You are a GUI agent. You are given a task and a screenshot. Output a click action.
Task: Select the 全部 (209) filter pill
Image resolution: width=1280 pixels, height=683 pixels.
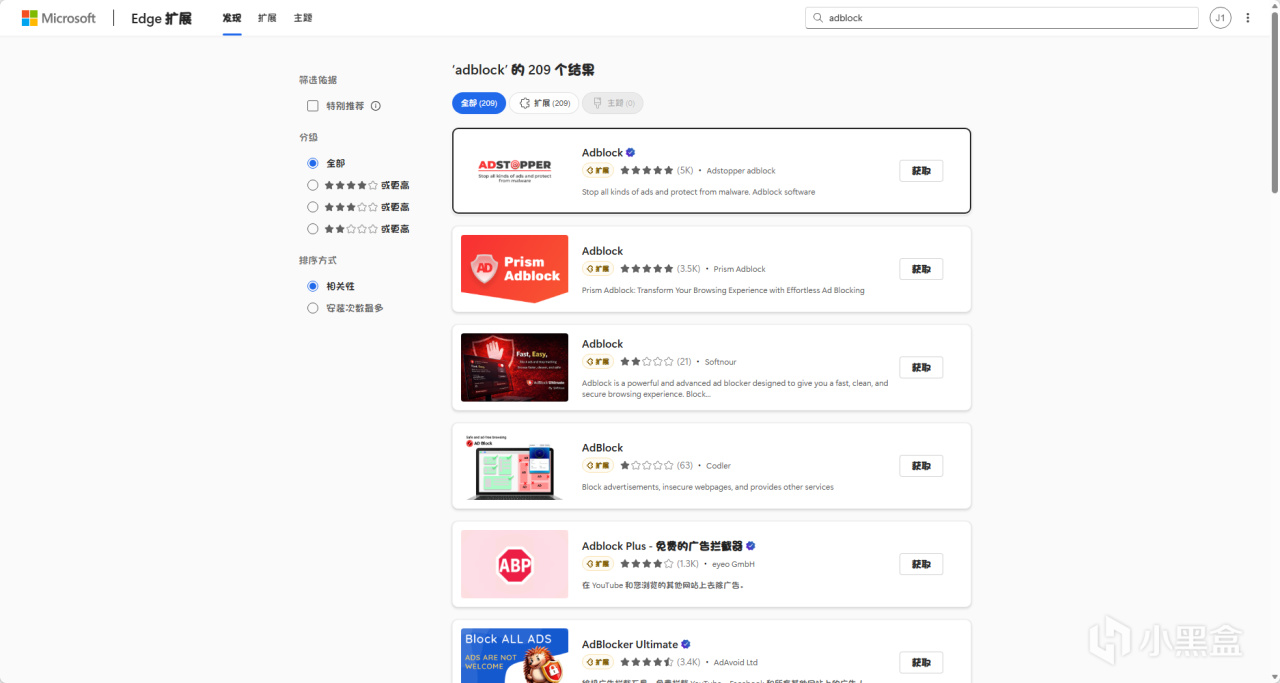(x=479, y=103)
